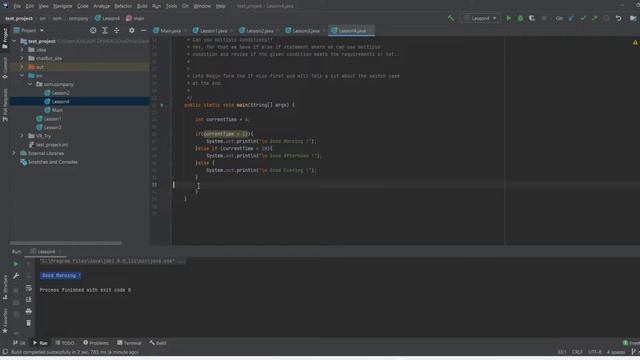Expand the chatbot_site folder
Image resolution: width=640 pixels, height=360 pixels.
tap(22, 58)
